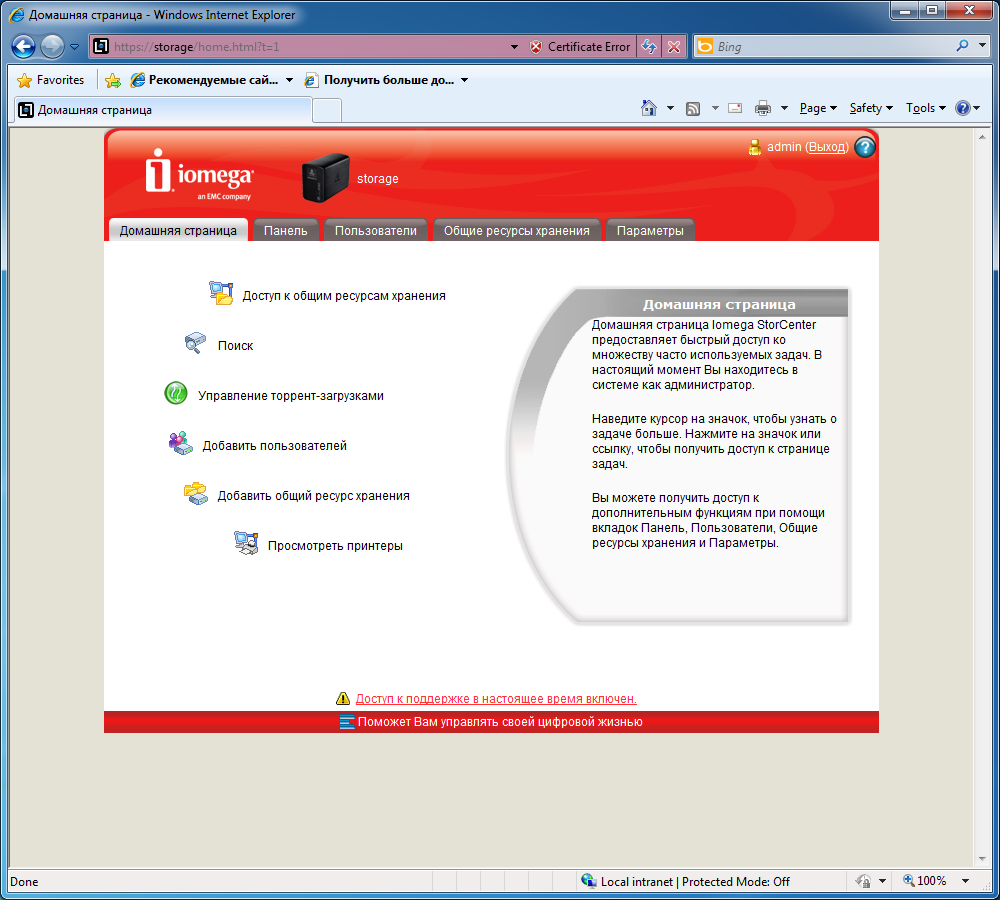Image resolution: width=1000 pixels, height=900 pixels.
Task: Click the RSS feeds toolbar icon
Action: click(693, 108)
